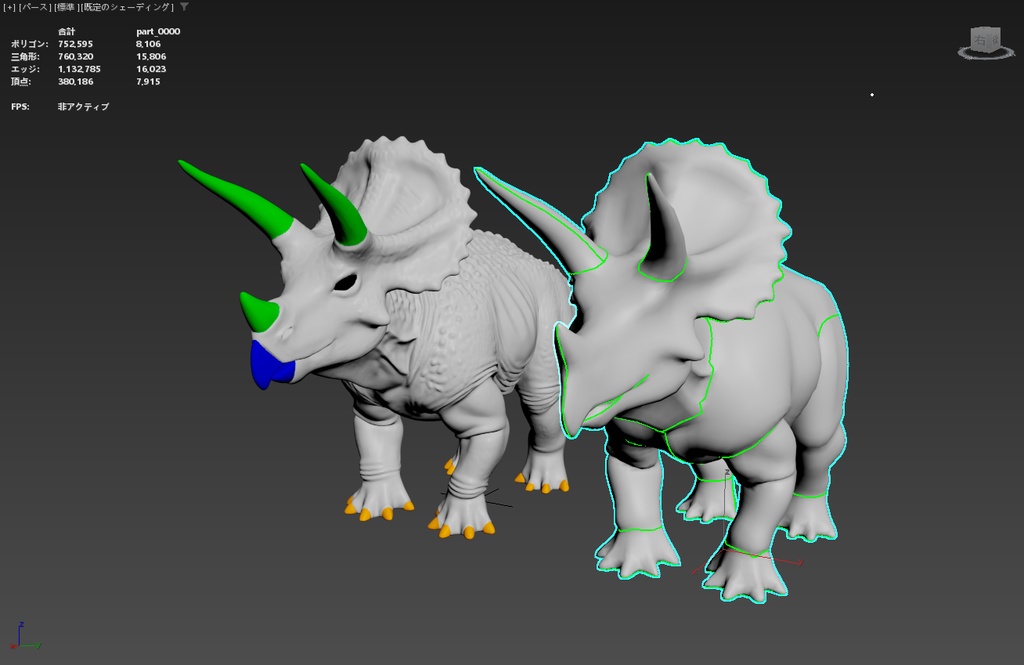This screenshot has width=1024, height=665.
Task: Click the パース viewport label menu item
Action: [33, 6]
